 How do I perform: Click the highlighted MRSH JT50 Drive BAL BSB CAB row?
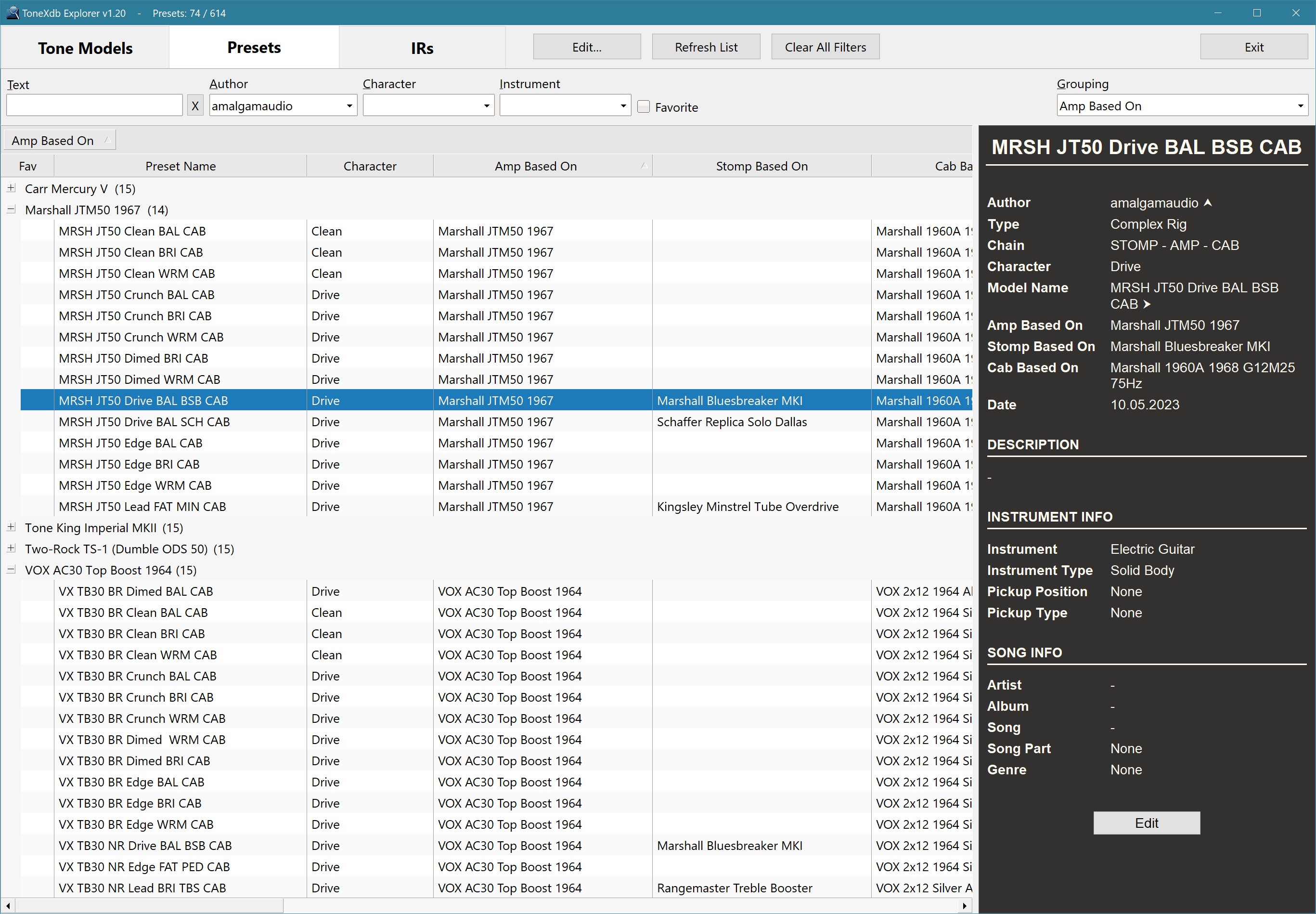pos(496,401)
